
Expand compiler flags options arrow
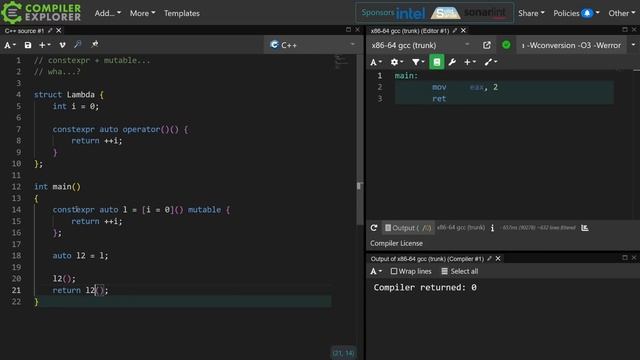[633, 45]
